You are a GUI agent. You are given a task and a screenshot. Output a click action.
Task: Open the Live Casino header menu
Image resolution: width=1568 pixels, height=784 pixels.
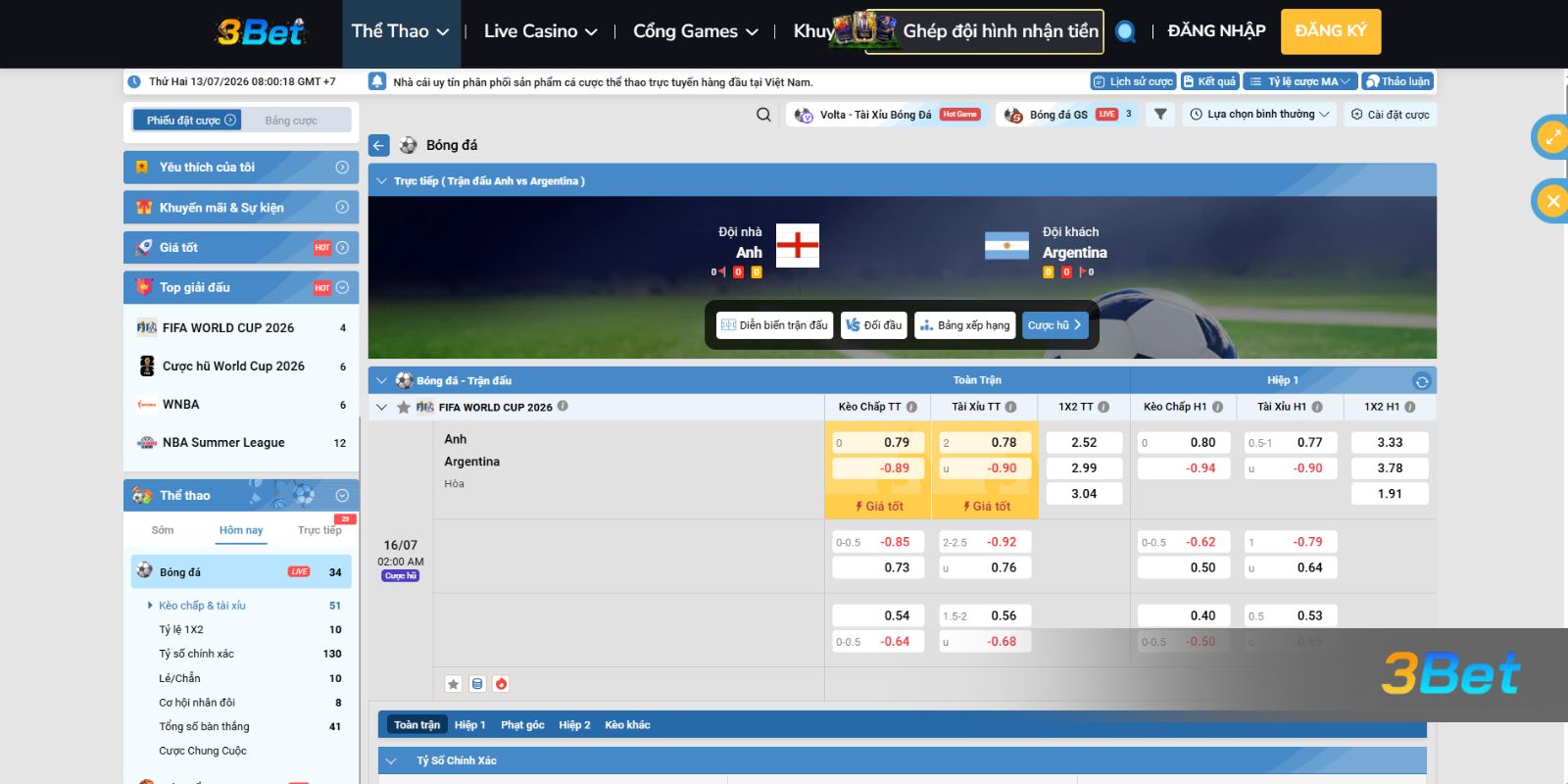point(540,31)
